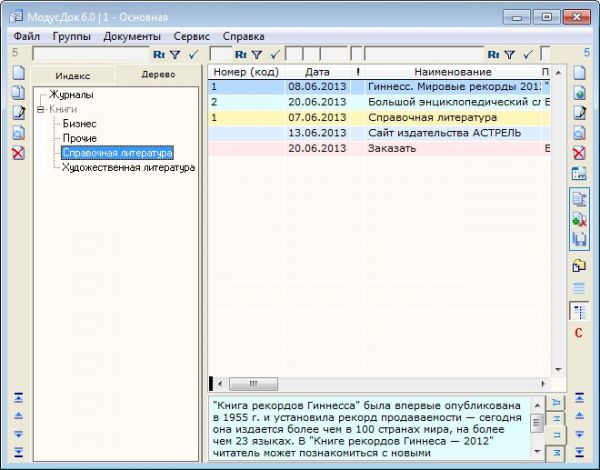
Task: Open the Документы menu
Action: click(132, 36)
